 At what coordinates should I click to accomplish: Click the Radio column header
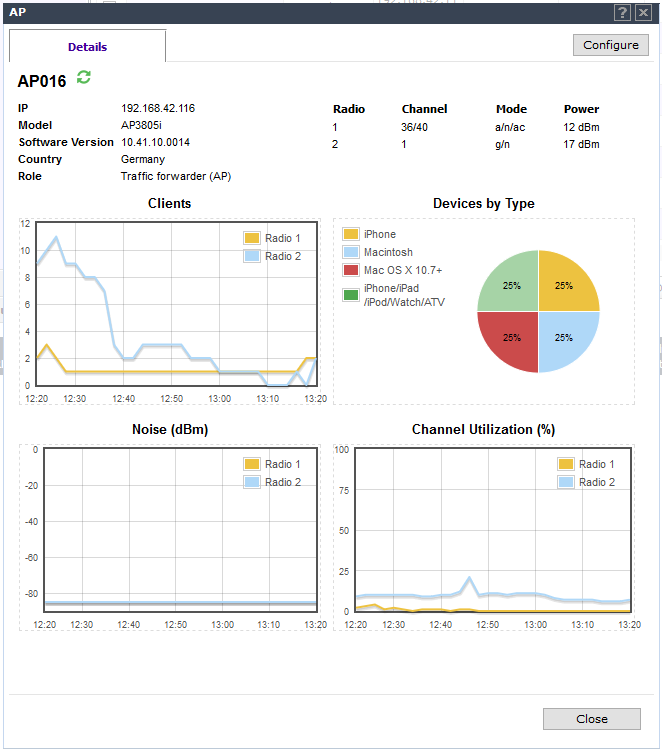coord(349,109)
